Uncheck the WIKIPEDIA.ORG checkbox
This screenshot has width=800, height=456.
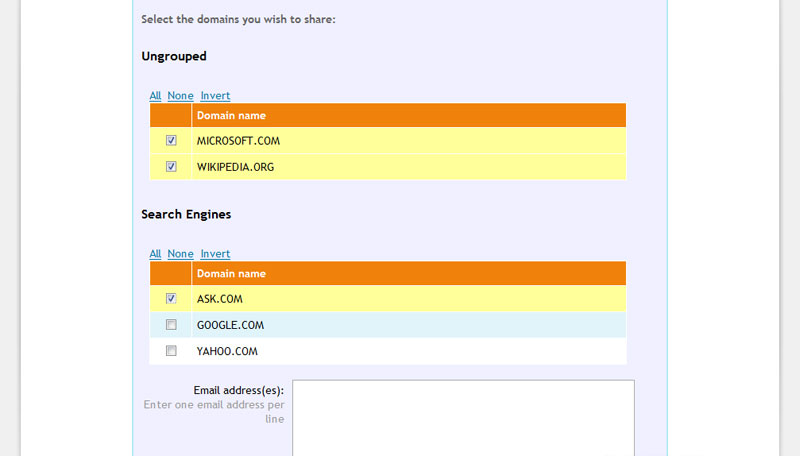point(171,167)
